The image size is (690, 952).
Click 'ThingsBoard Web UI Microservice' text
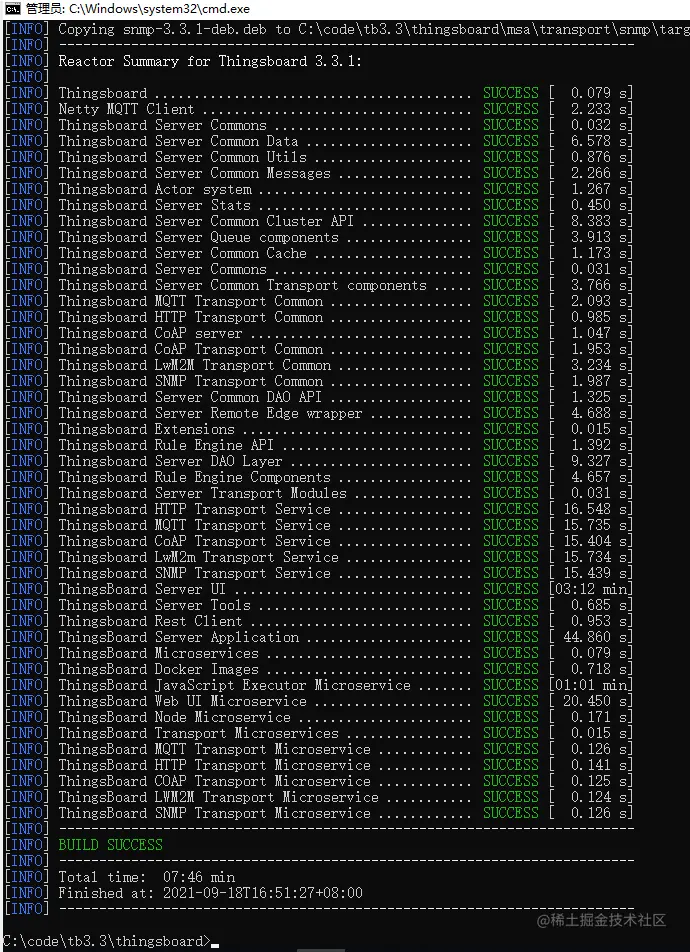click(x=182, y=701)
